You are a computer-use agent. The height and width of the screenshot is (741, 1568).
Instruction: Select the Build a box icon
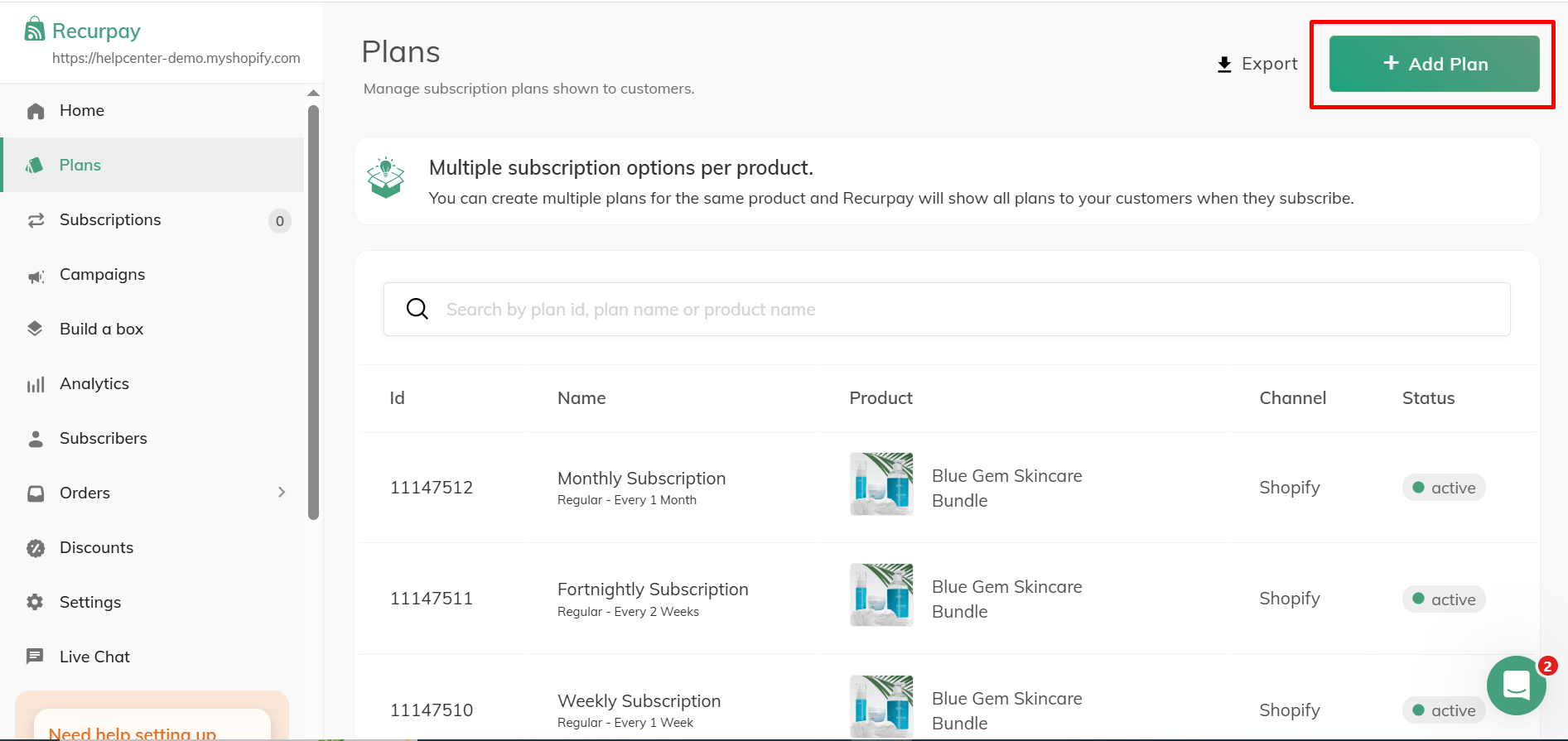click(x=35, y=329)
